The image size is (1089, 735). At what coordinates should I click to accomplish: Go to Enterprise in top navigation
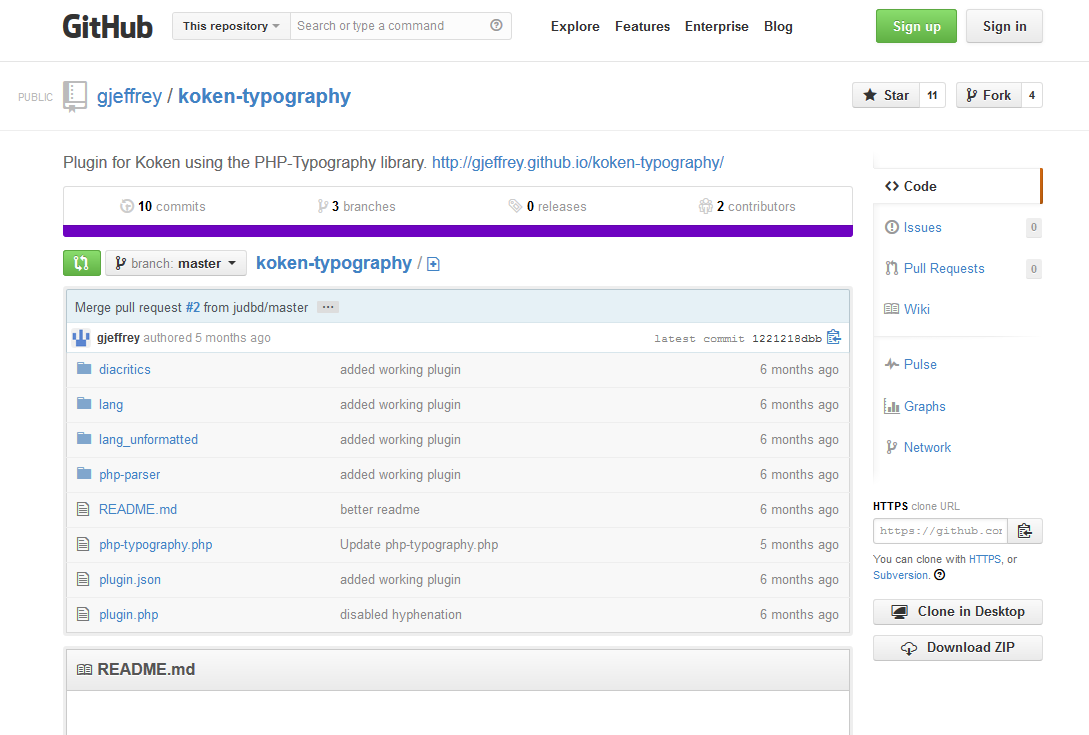coord(717,26)
